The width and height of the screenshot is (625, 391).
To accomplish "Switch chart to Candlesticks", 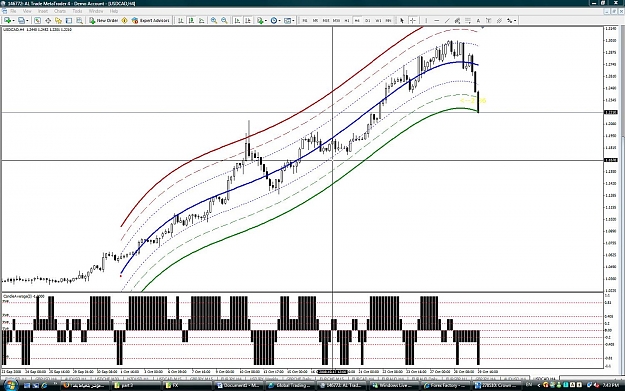I will (x=191, y=20).
